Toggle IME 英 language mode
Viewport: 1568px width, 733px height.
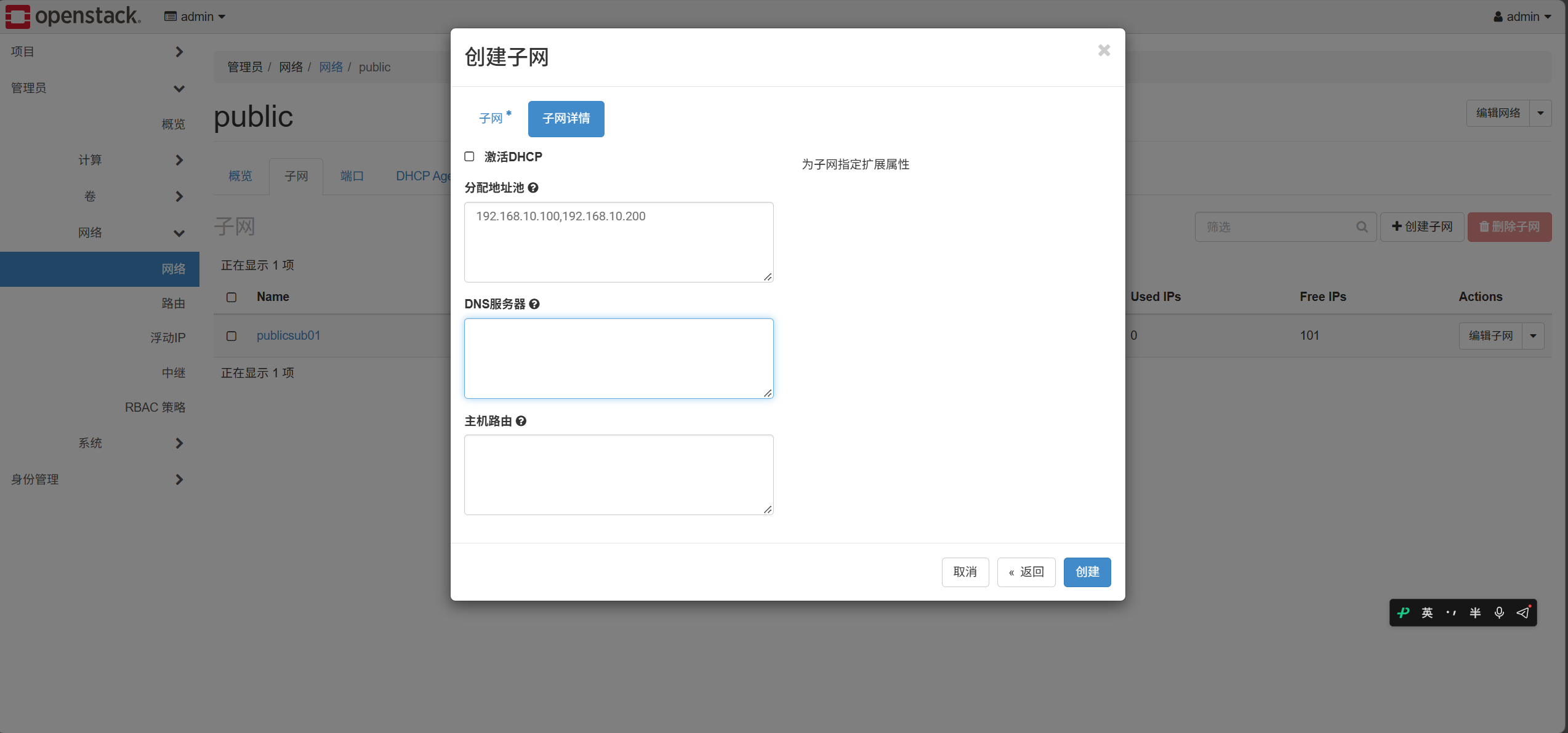tap(1427, 612)
